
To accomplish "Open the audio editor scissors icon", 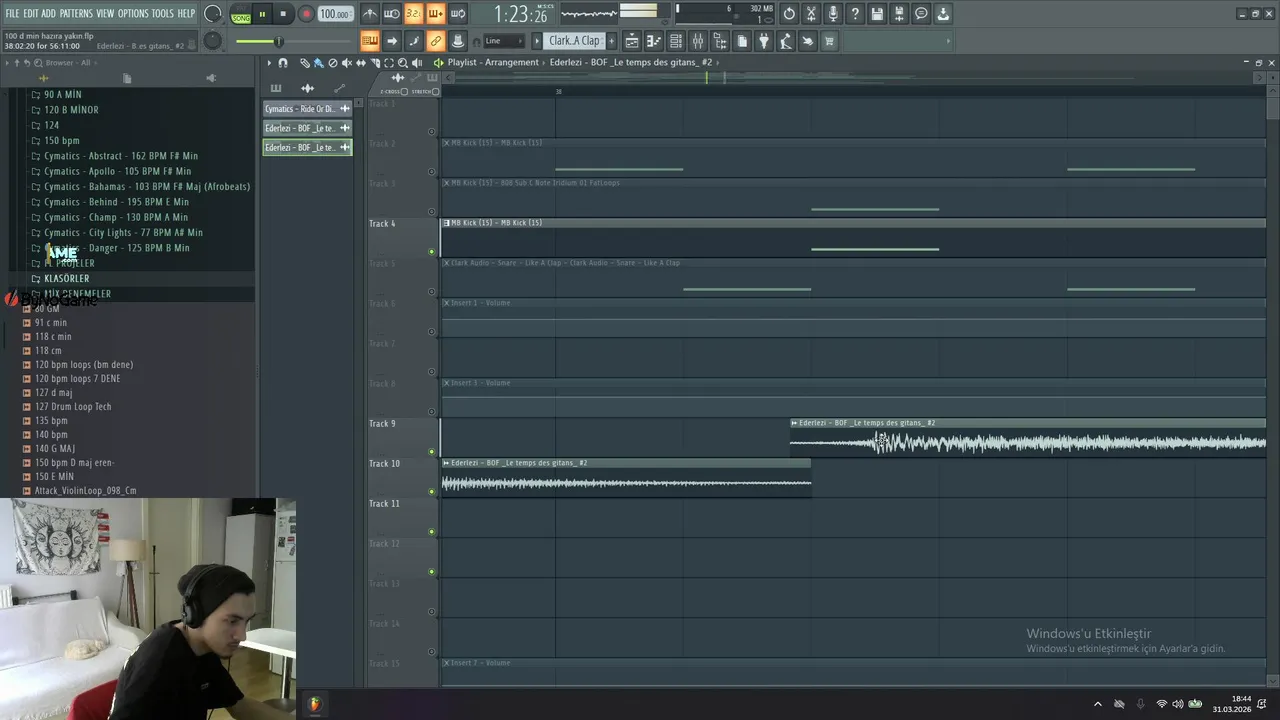I will 811,14.
